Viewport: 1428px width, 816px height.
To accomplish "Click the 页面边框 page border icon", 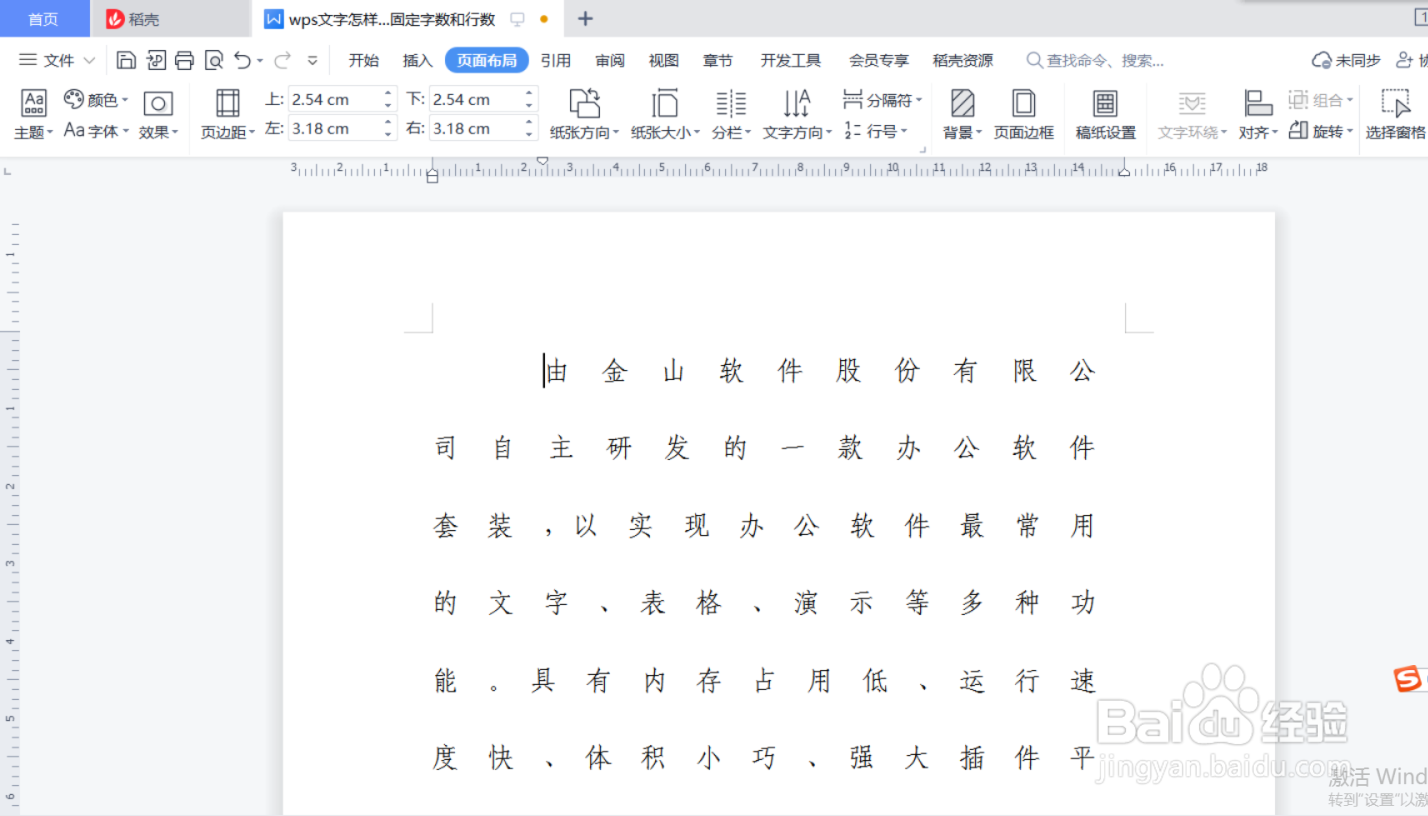I will pyautogui.click(x=1023, y=103).
